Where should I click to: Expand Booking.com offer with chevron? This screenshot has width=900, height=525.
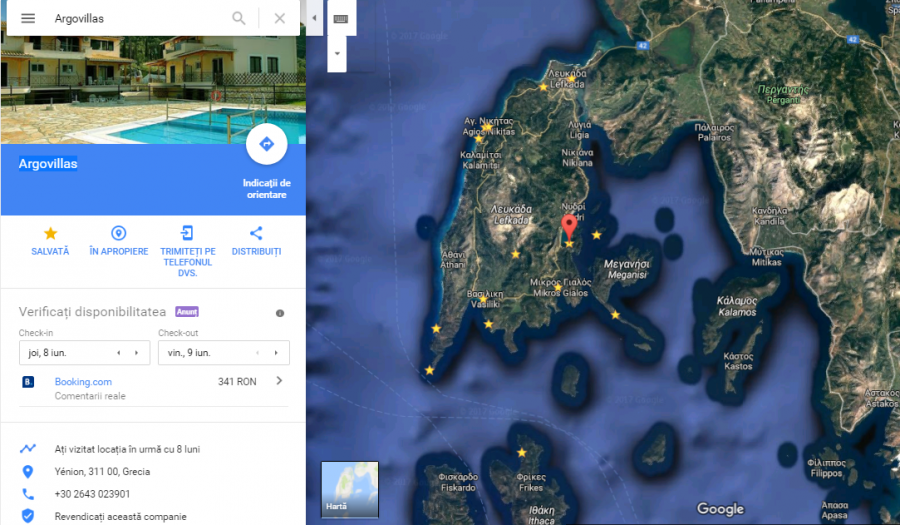(279, 380)
